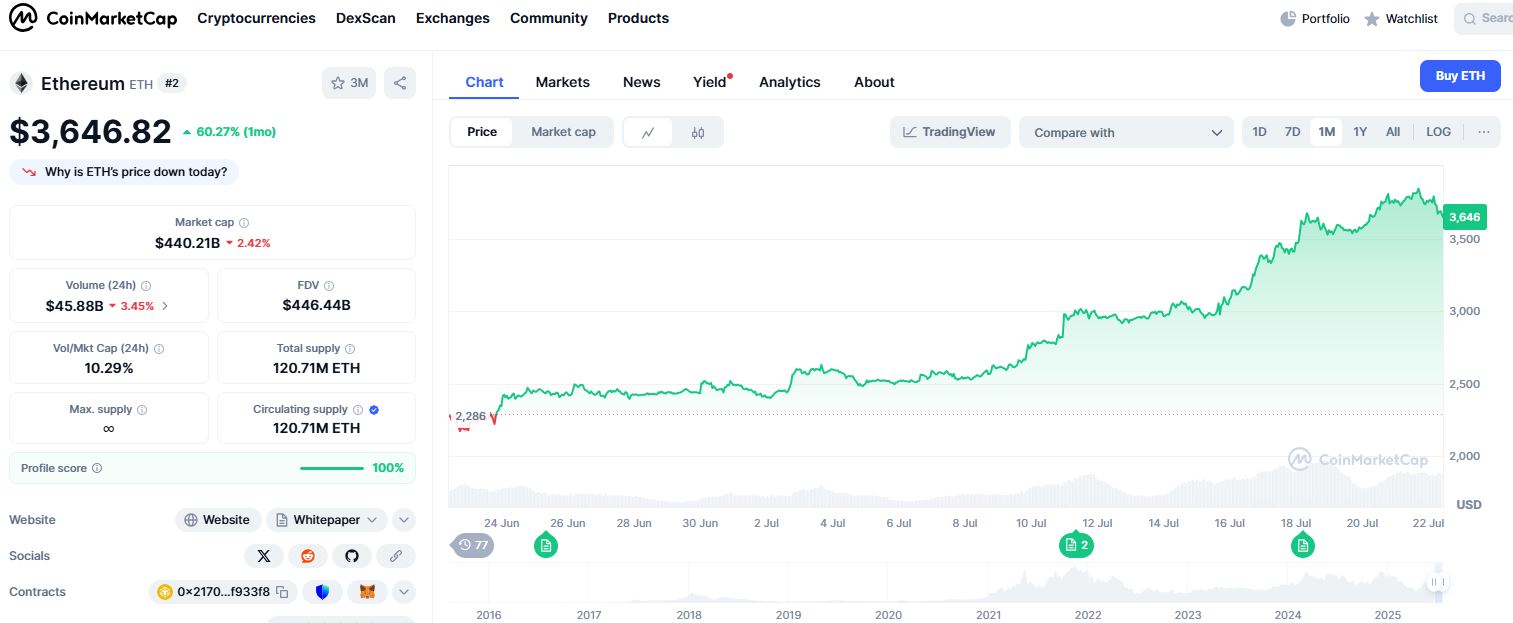Image resolution: width=1513 pixels, height=623 pixels.
Task: Add Ethereum to watchlist via 3M star
Action: click(x=349, y=83)
